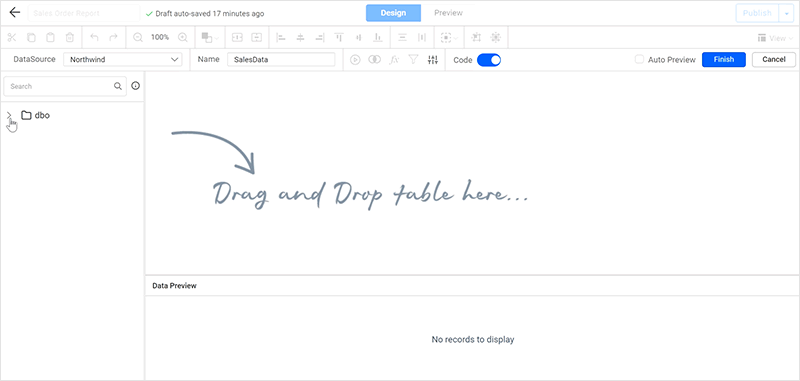This screenshot has height=381, width=800.
Task: Click the No records to display text
Action: (x=472, y=339)
